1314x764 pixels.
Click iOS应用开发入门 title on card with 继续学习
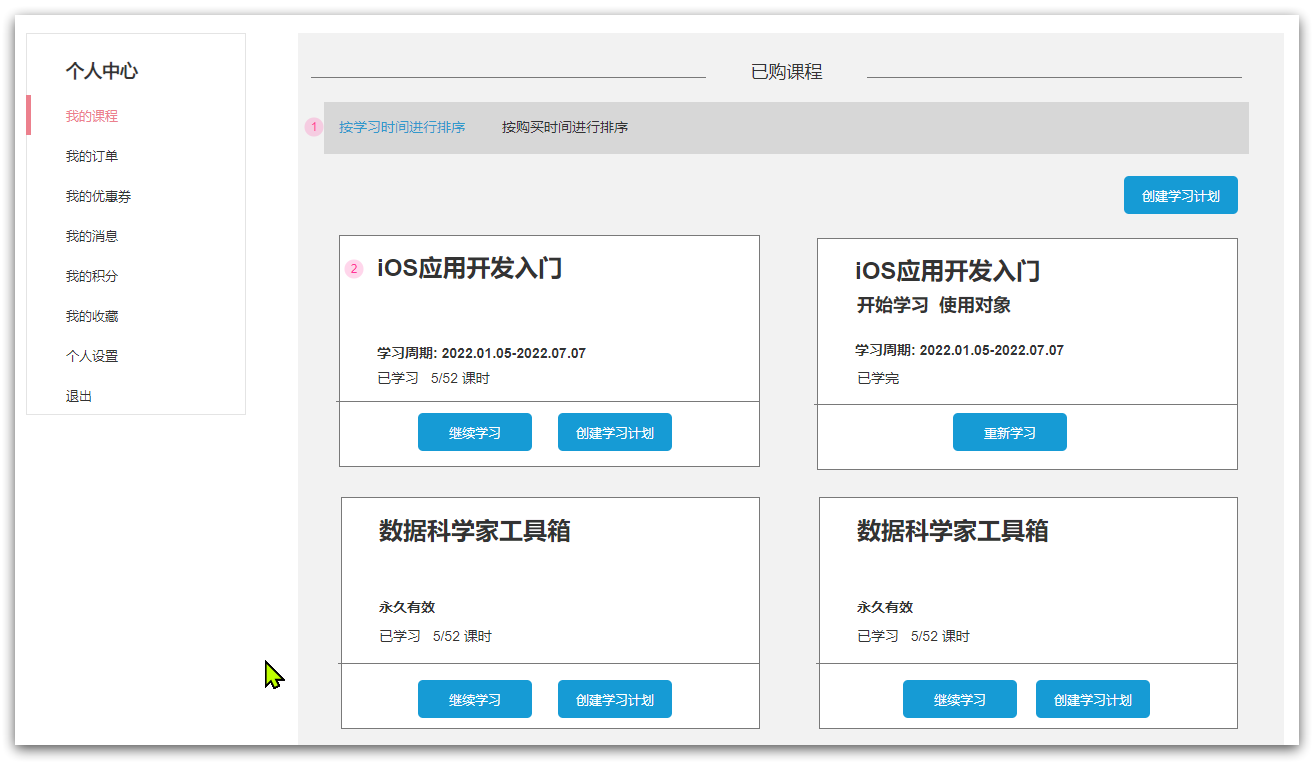[470, 268]
